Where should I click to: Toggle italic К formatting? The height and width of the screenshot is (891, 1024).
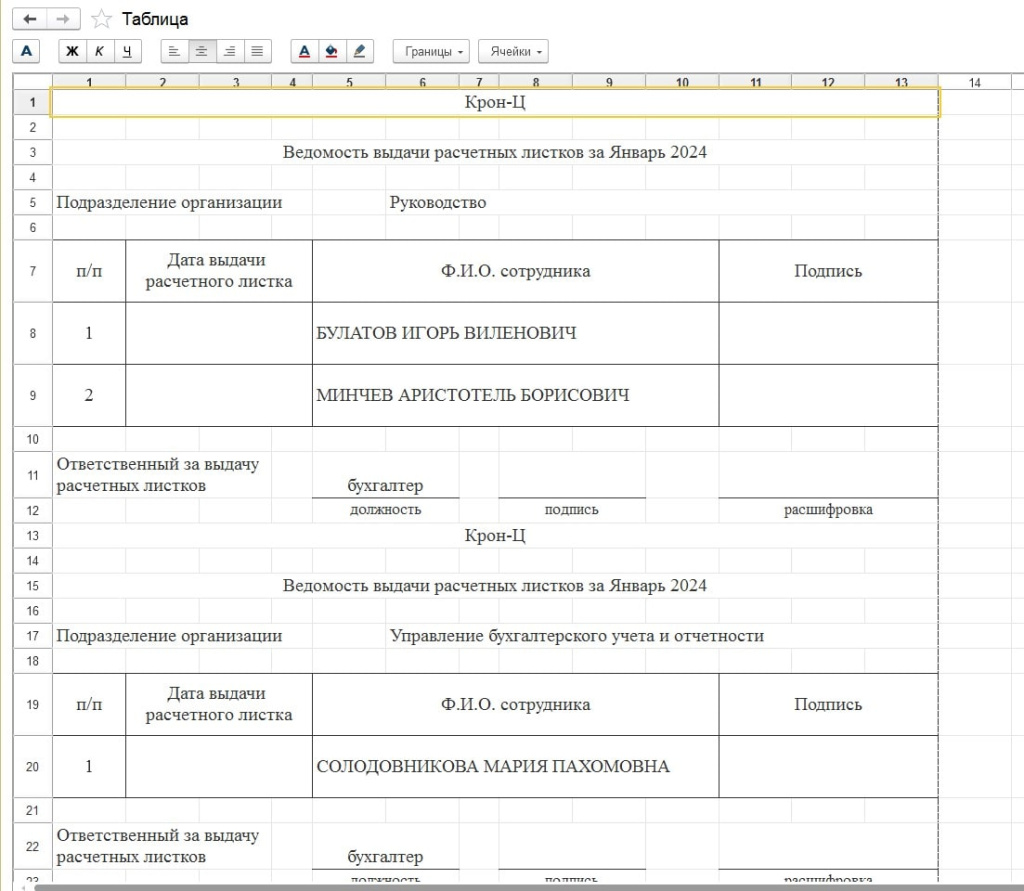point(100,51)
